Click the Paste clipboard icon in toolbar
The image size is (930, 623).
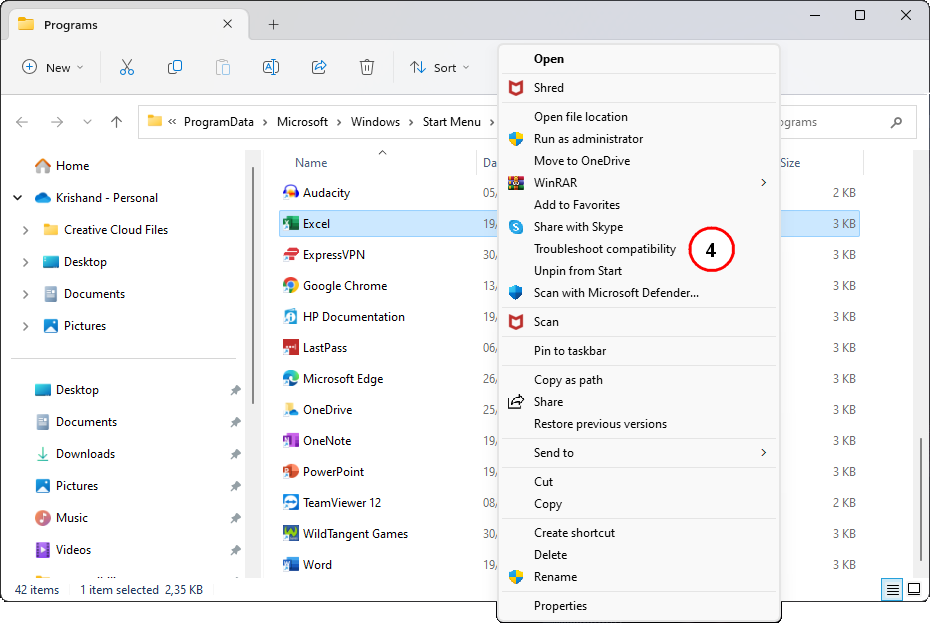click(223, 67)
